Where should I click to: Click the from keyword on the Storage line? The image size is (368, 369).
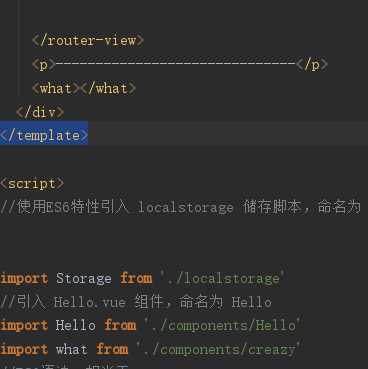pyautogui.click(x=136, y=278)
